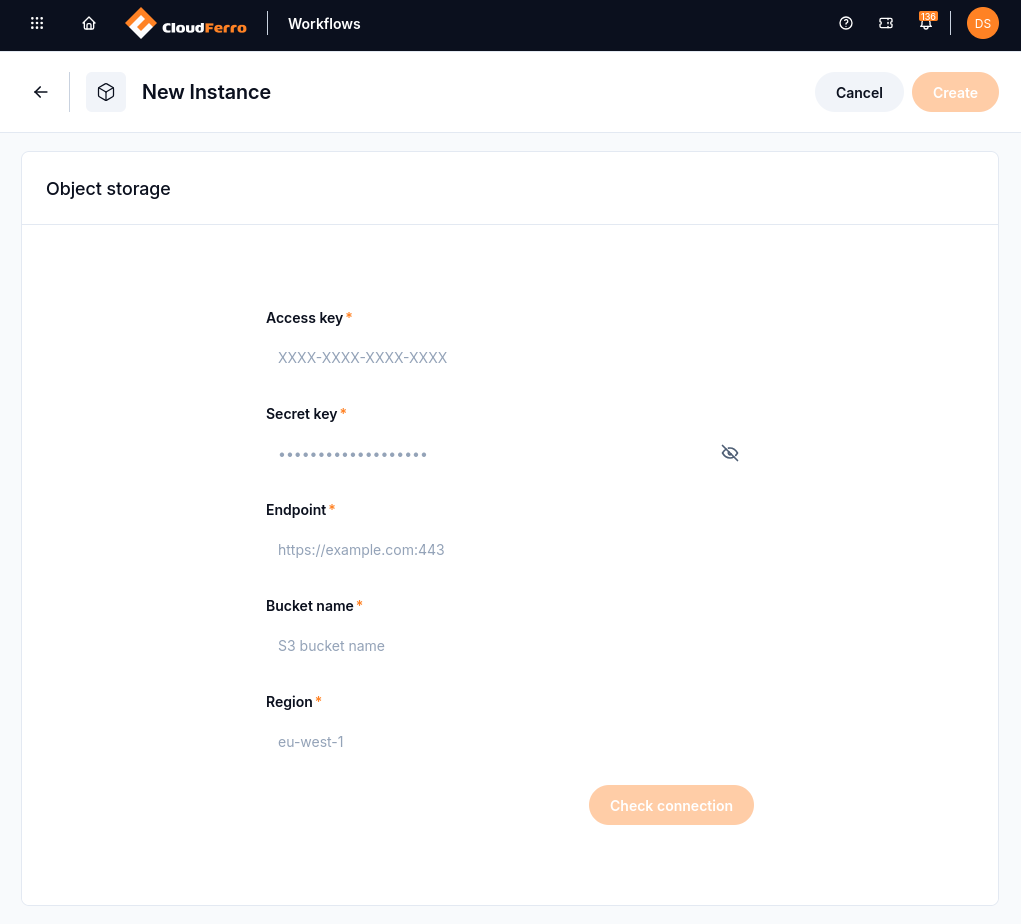The width and height of the screenshot is (1021, 924).
Task: Click the CloudFerro logo
Action: pyautogui.click(x=186, y=24)
